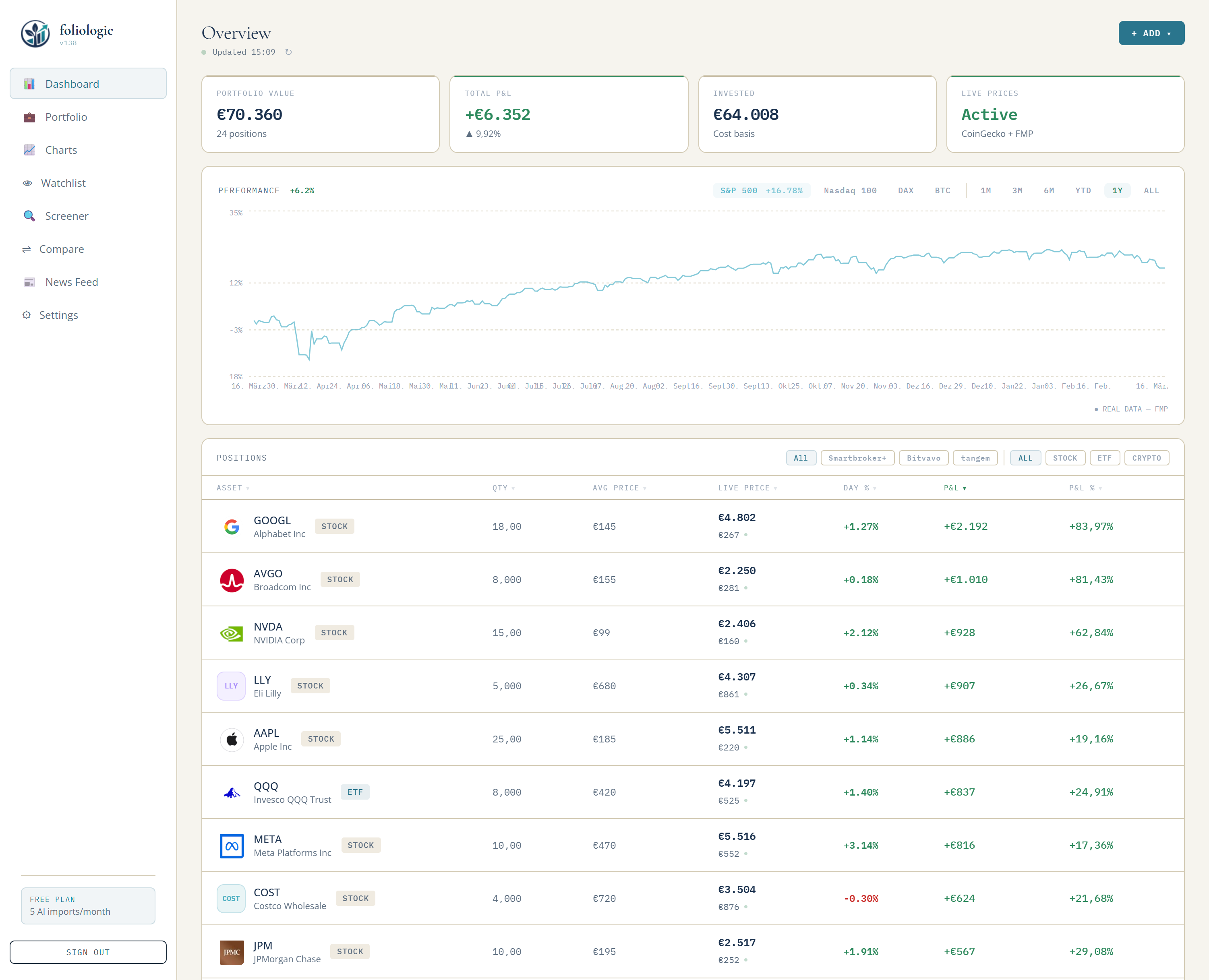1209x980 pixels.
Task: Select the ETF positions tab filter
Action: 1105,458
